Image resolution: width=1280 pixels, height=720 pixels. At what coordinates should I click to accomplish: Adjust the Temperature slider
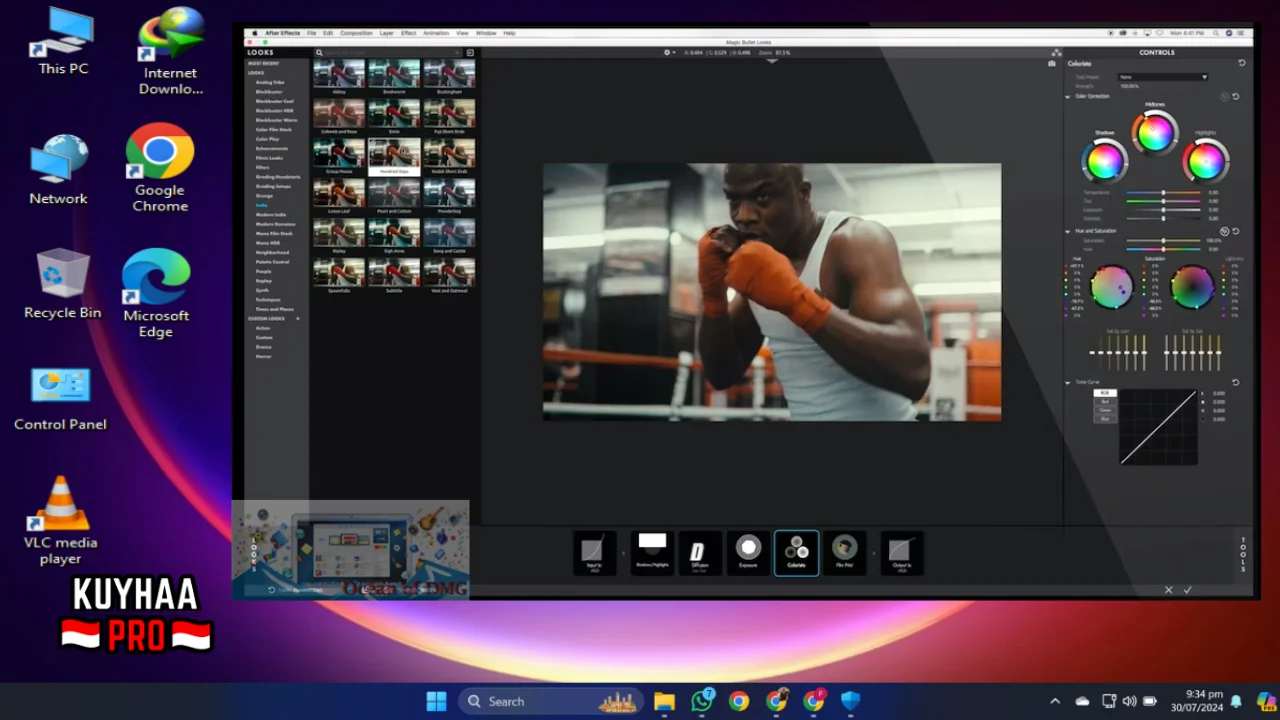[x=1163, y=193]
